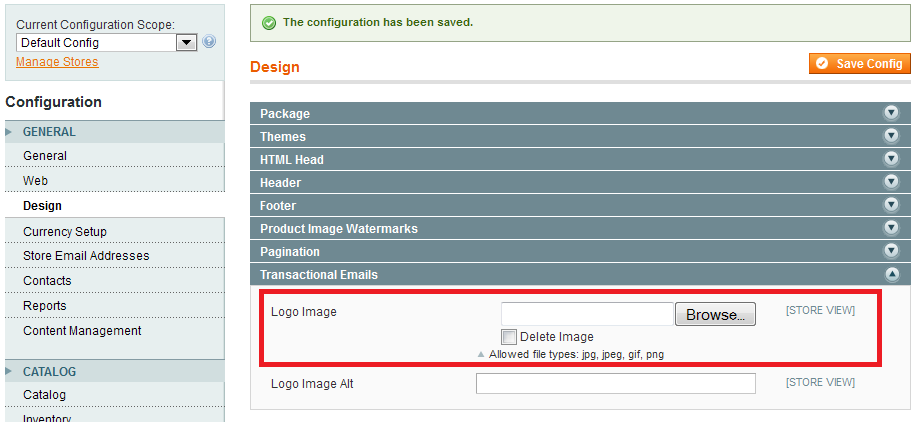Expand the Header section arrow icon

891,182
